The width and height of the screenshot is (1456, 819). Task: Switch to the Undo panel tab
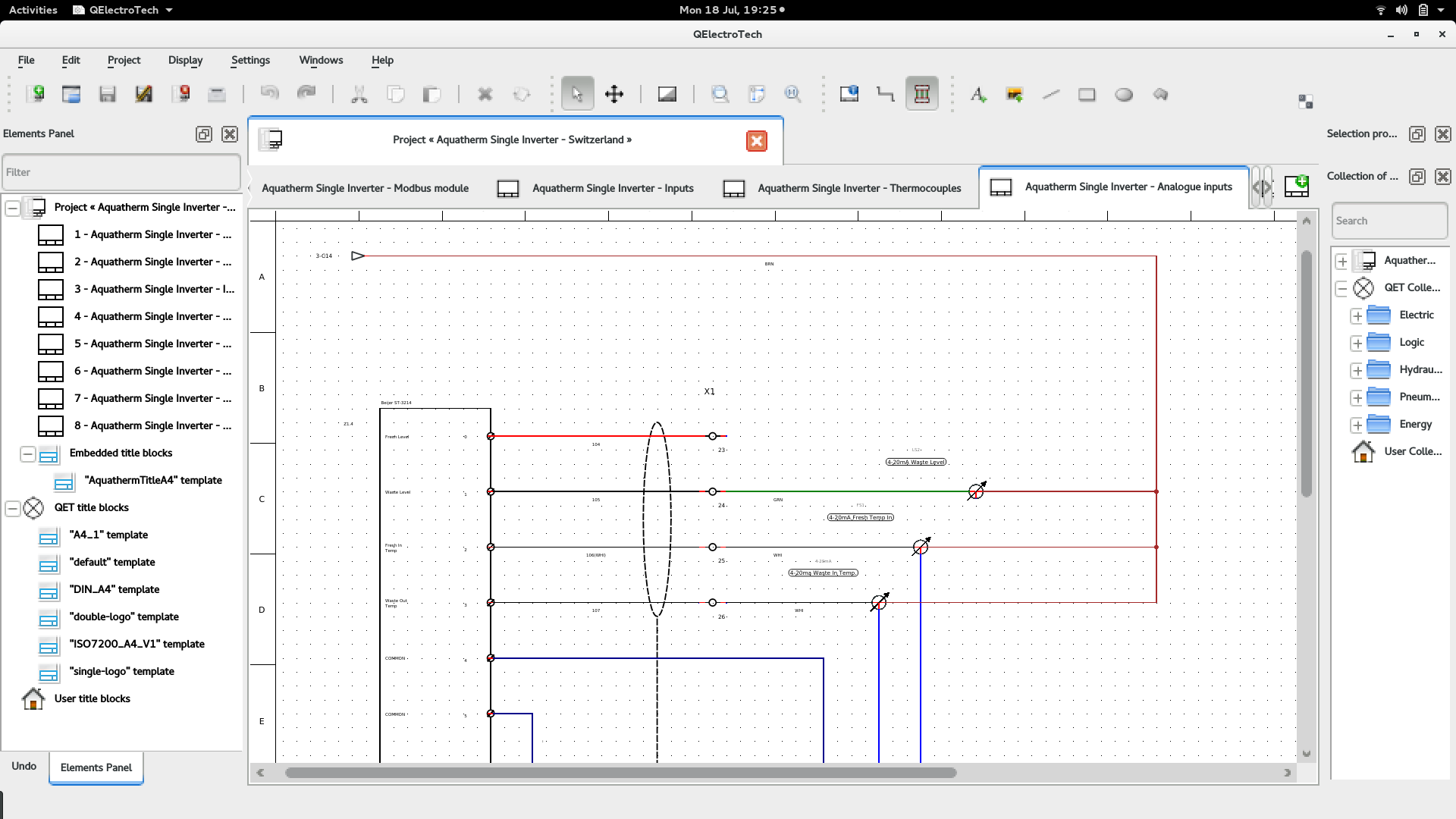tap(24, 766)
